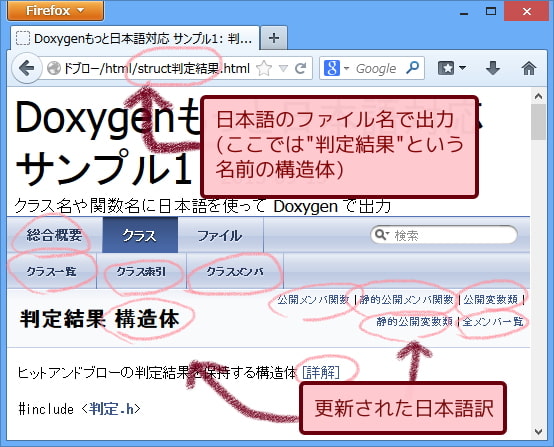Viewport: 554px width, 447px height.
Task: Bookmark this page with the star icon
Action: pyautogui.click(x=264, y=68)
